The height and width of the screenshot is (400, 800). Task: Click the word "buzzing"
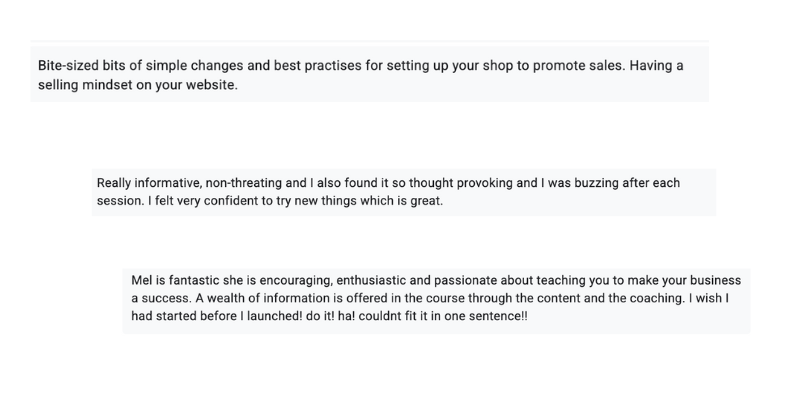[x=593, y=183]
